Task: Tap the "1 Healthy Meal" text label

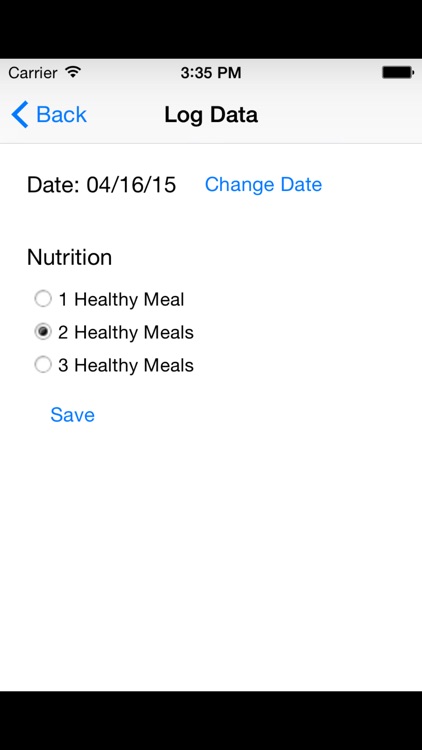Action: pyautogui.click(x=121, y=300)
